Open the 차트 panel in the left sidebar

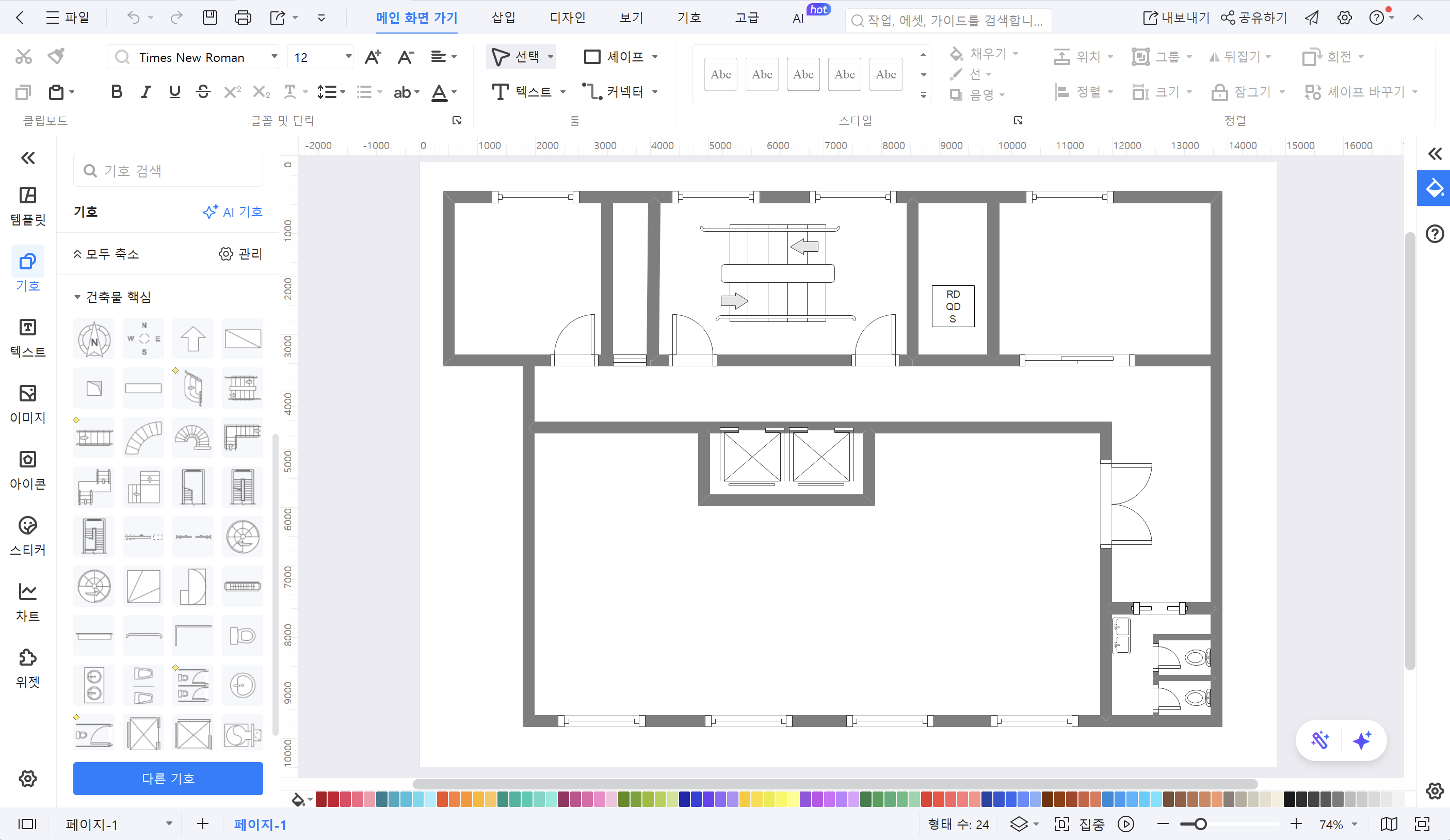pos(27,602)
